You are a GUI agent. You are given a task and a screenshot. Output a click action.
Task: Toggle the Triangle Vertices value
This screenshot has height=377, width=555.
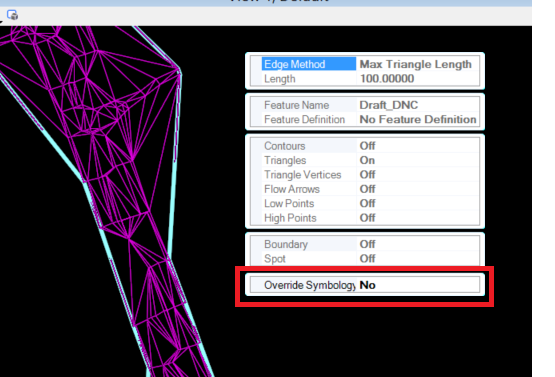(418, 175)
